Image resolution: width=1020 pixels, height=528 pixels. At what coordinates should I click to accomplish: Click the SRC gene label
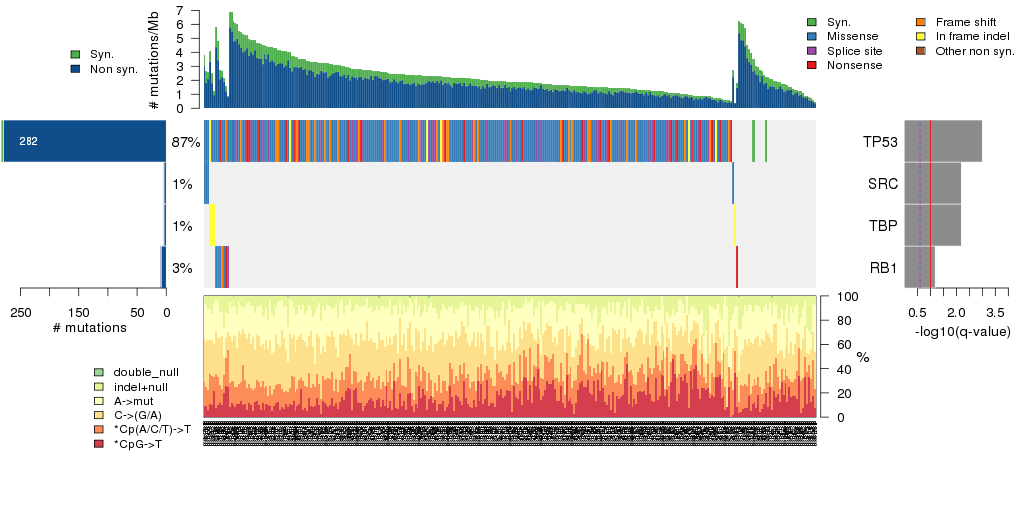(x=882, y=184)
